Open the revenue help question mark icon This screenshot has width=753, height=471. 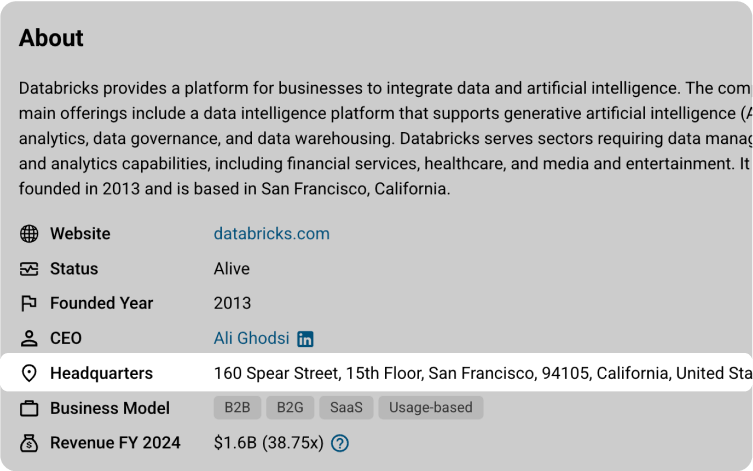click(x=340, y=443)
